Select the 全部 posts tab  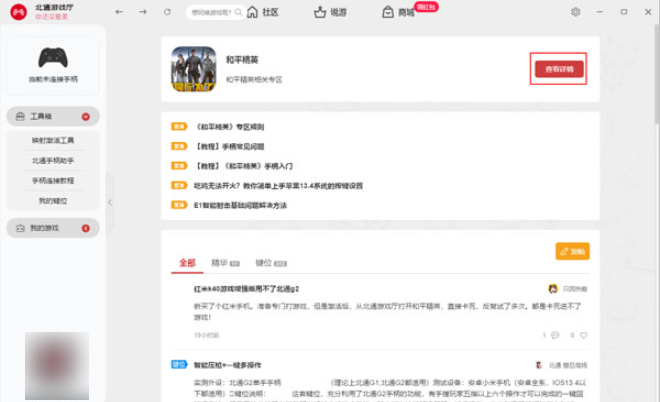click(187, 263)
